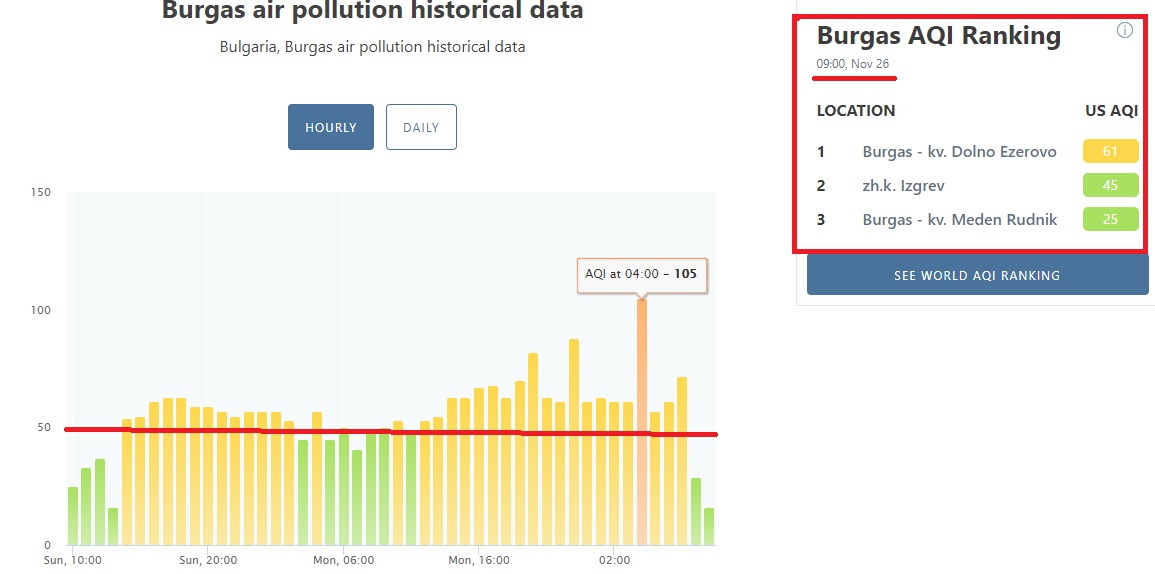This screenshot has width=1155, height=574.
Task: Click the Mon, 06:00 axis label
Action: pyautogui.click(x=343, y=560)
